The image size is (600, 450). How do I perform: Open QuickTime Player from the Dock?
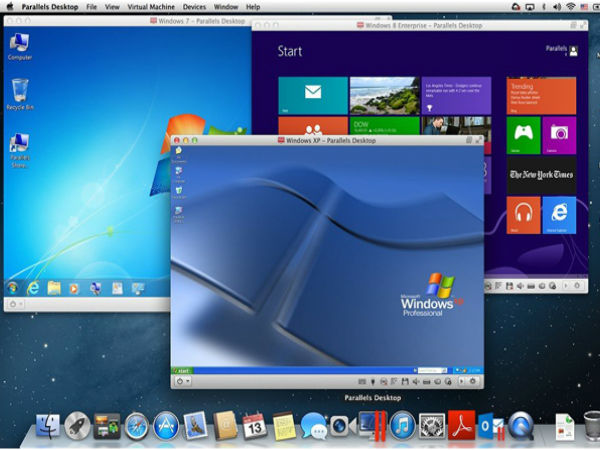pyautogui.click(x=520, y=426)
